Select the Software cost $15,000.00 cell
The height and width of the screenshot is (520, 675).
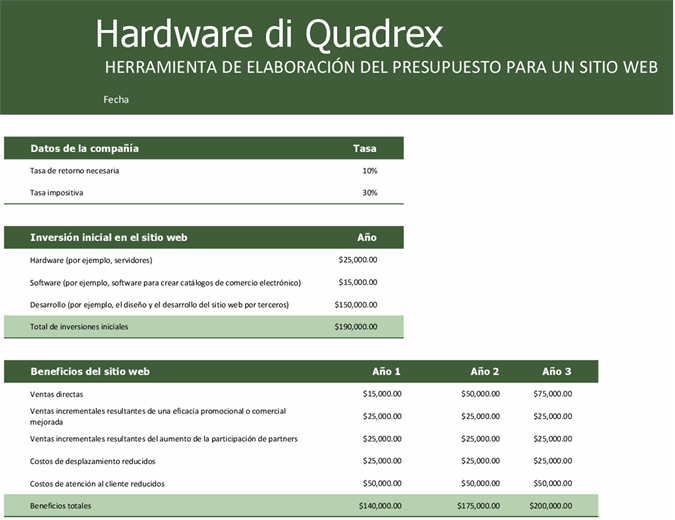(x=358, y=282)
